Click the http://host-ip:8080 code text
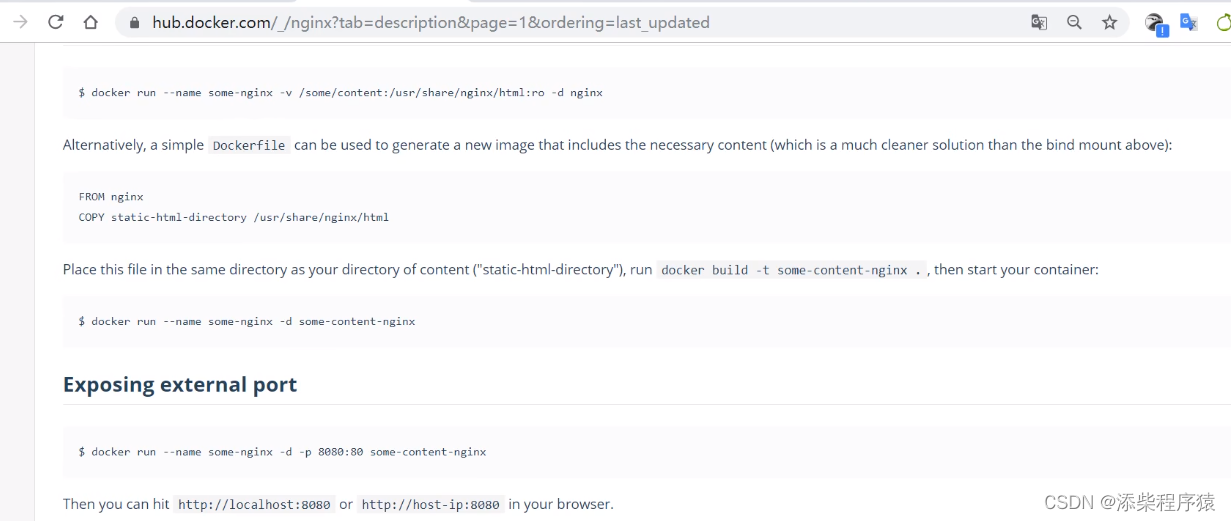 pos(430,505)
